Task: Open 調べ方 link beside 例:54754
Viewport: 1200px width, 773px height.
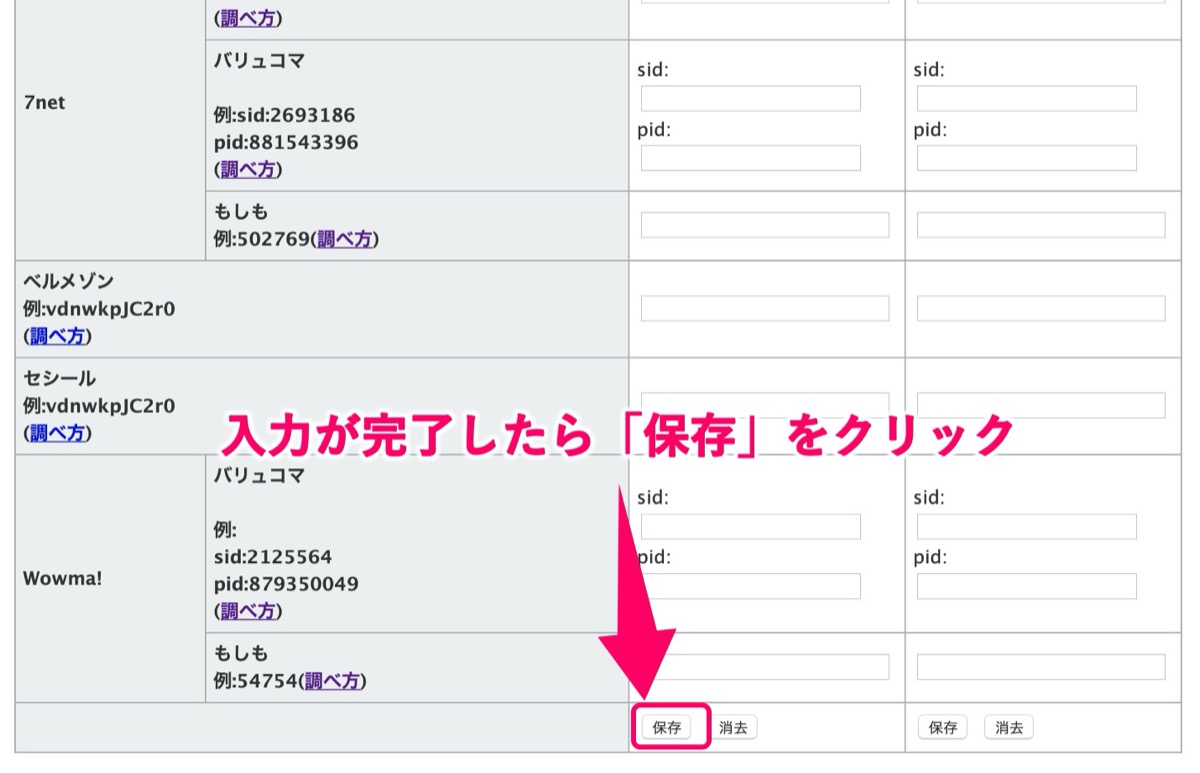Action: pyautogui.click(x=334, y=681)
